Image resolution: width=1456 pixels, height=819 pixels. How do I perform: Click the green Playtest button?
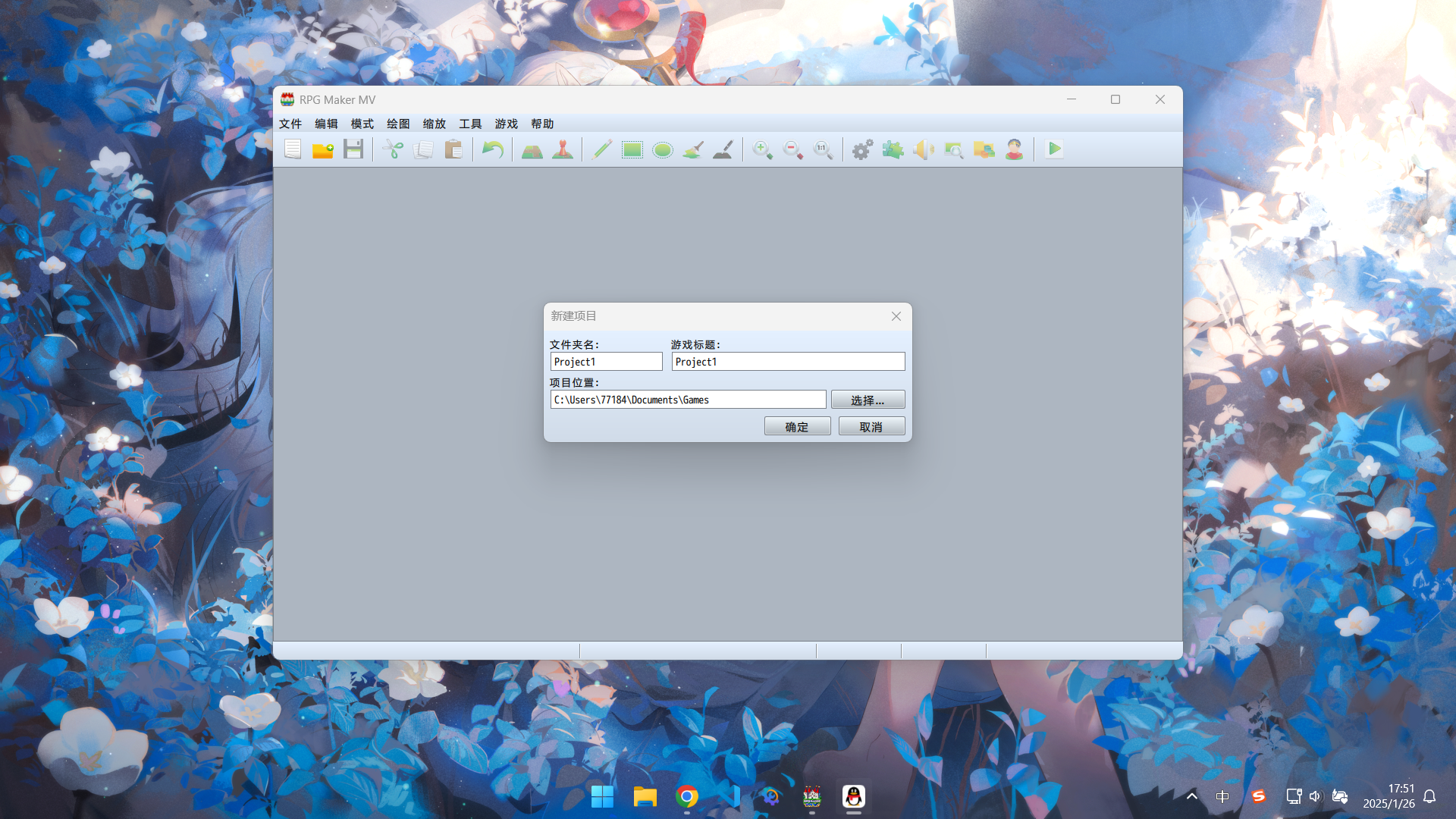pyautogui.click(x=1054, y=149)
